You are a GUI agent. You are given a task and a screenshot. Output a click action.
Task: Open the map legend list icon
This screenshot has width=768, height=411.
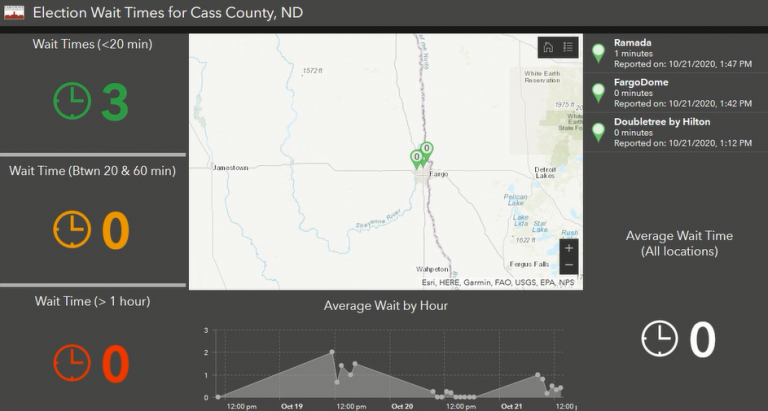(x=568, y=47)
